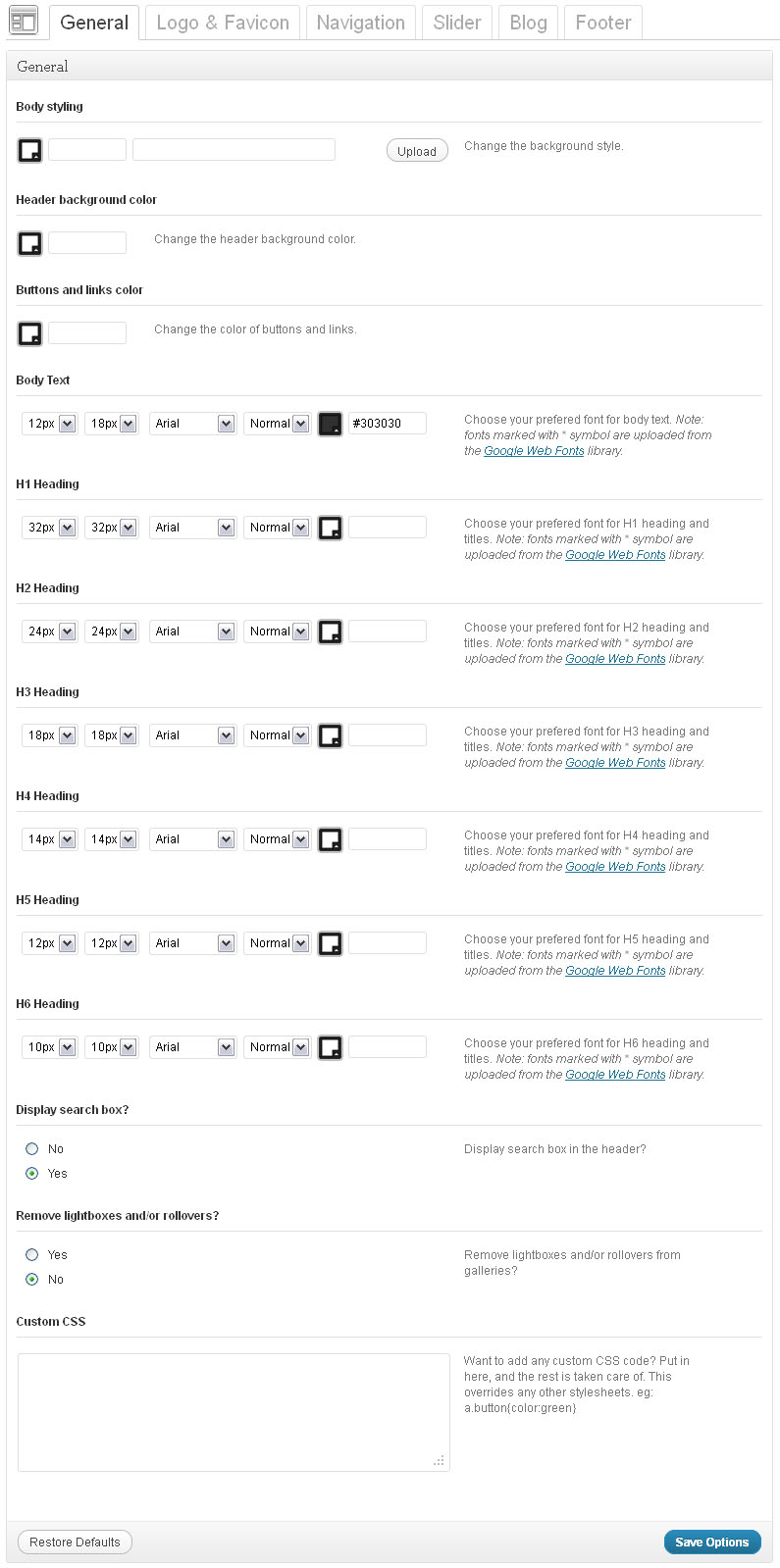Click the theme options icon beside General tab
780x1568 pixels.
point(23,21)
